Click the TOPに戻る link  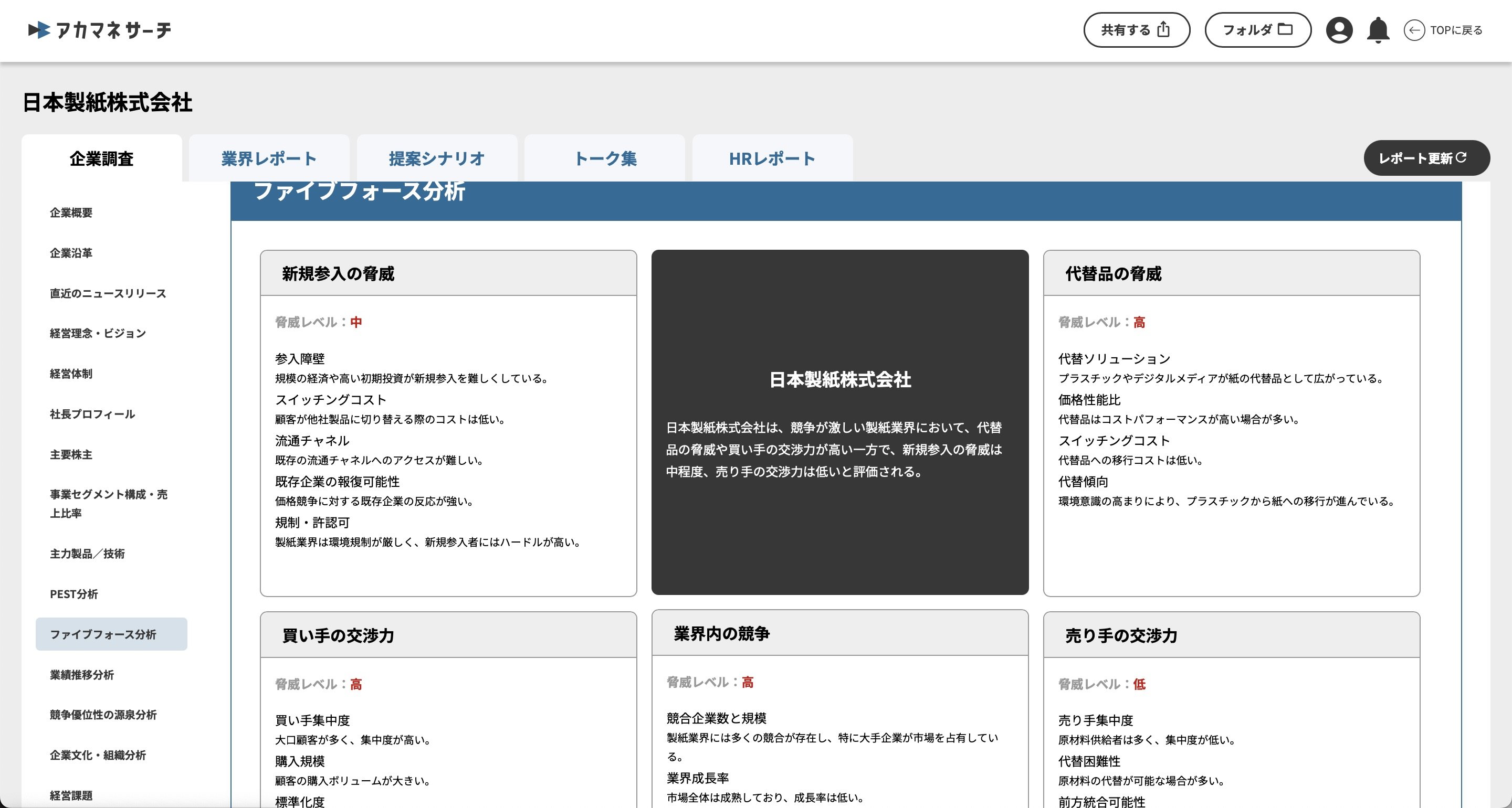[x=1456, y=30]
